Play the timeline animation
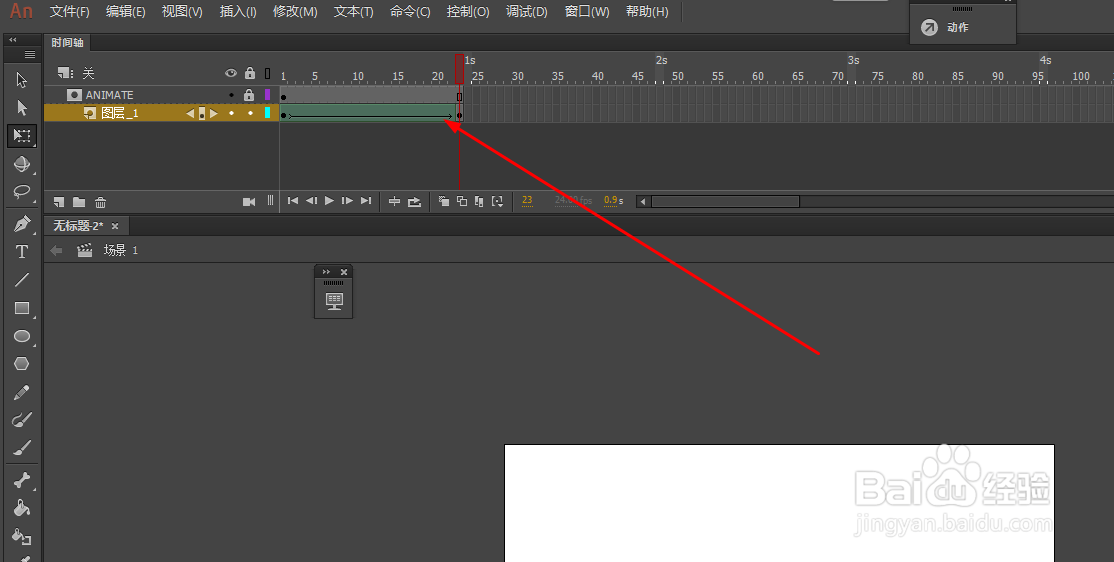The height and width of the screenshot is (562, 1114). pyautogui.click(x=329, y=201)
